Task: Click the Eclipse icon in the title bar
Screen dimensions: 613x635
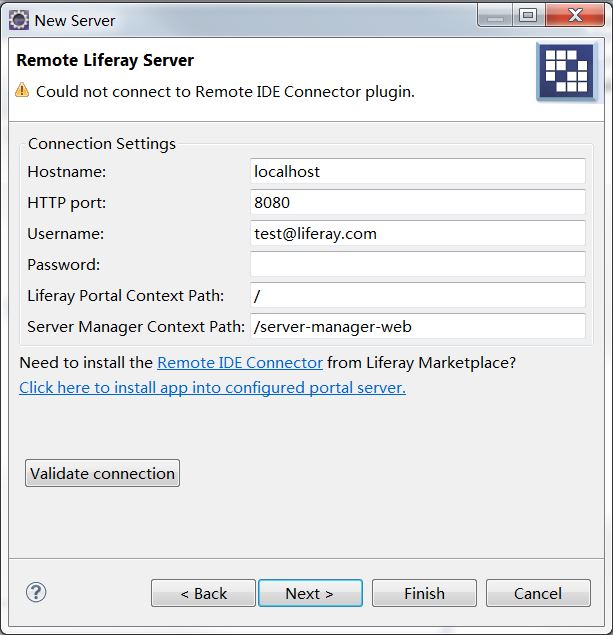Action: click(x=19, y=20)
